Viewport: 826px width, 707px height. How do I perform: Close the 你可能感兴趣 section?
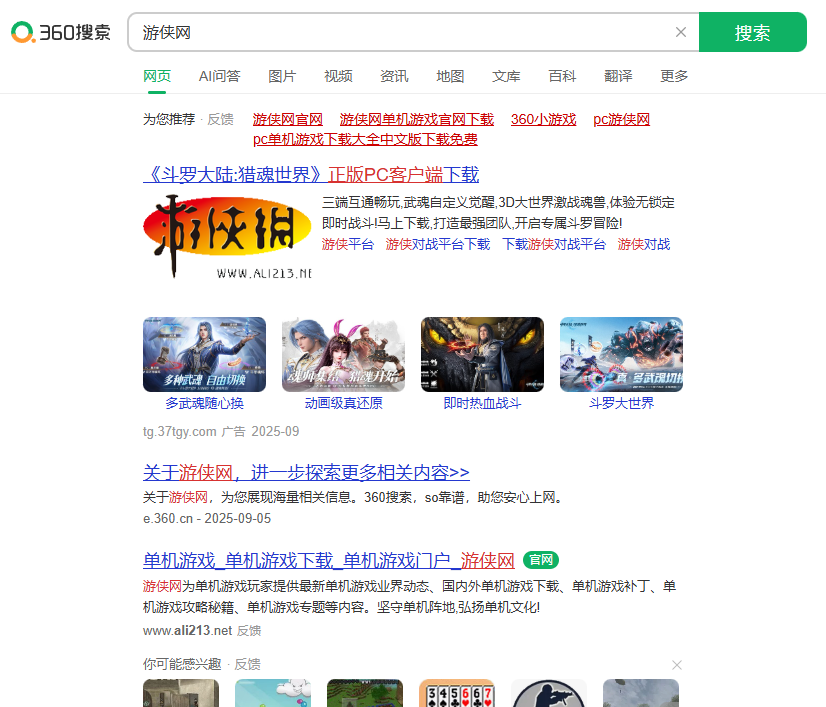[x=677, y=665]
